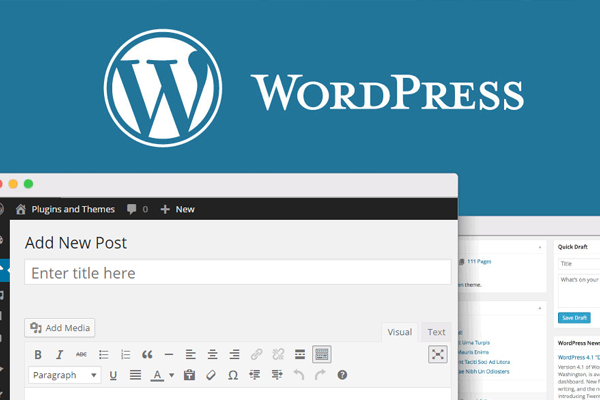Viewport: 600px width, 400px height.
Task: Underline the selected text
Action: pyautogui.click(x=113, y=375)
